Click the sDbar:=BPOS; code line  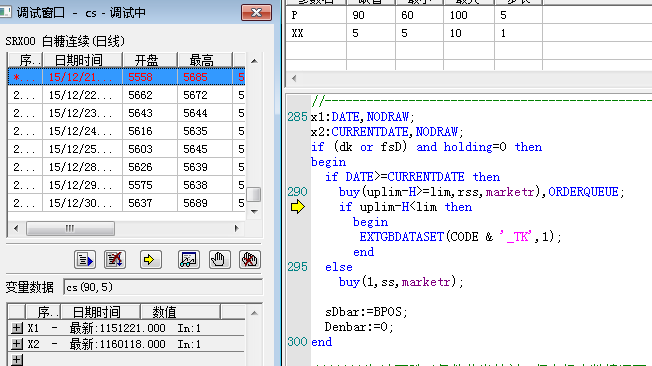point(366,312)
